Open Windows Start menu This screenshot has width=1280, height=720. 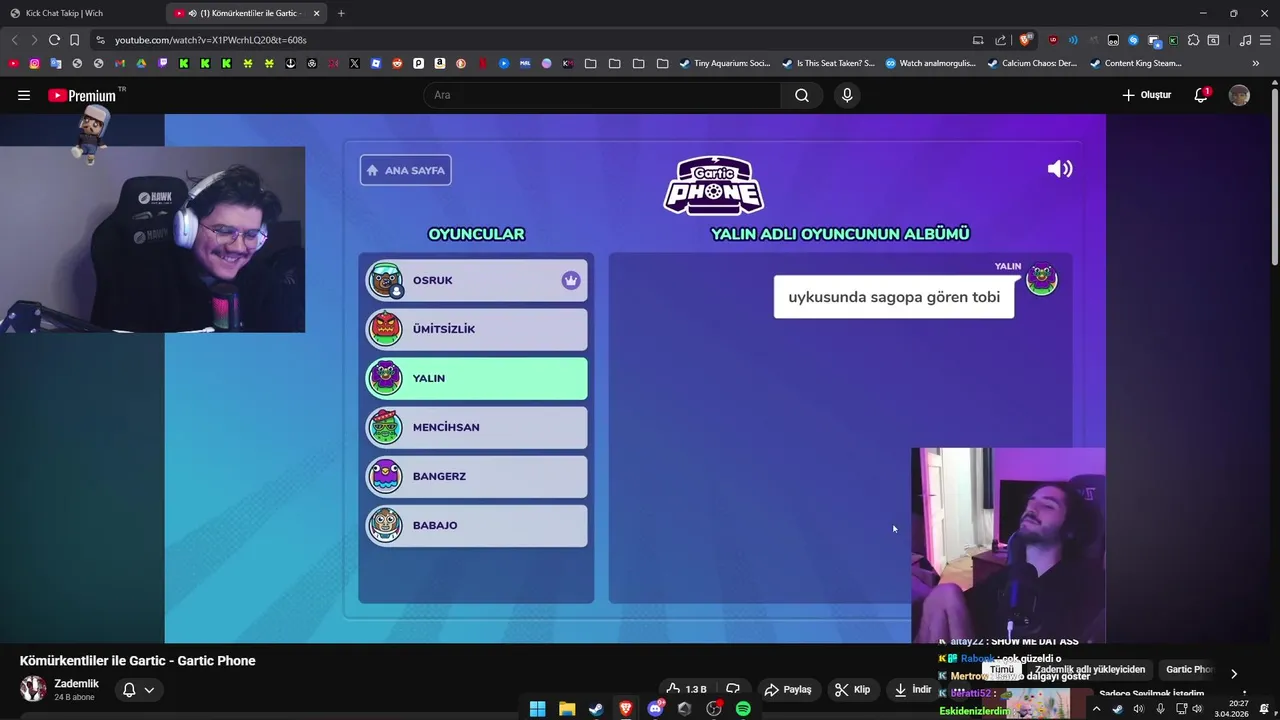tap(537, 709)
